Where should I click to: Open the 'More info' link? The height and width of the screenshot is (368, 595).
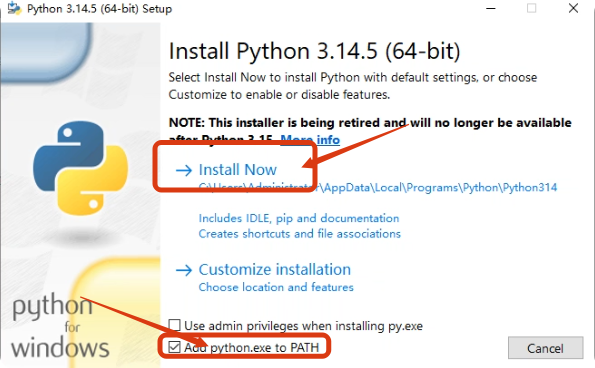tap(310, 140)
